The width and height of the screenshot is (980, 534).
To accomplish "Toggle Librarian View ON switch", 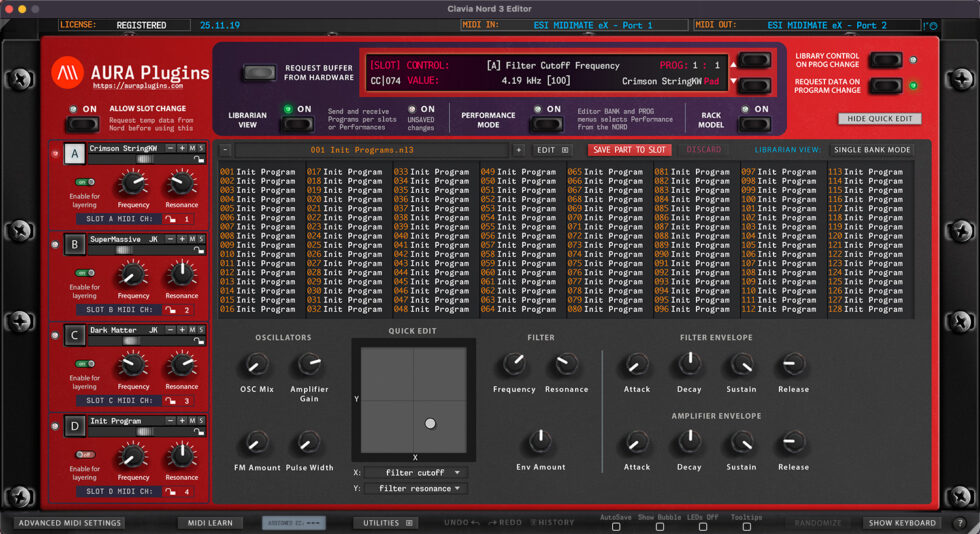I will [298, 124].
